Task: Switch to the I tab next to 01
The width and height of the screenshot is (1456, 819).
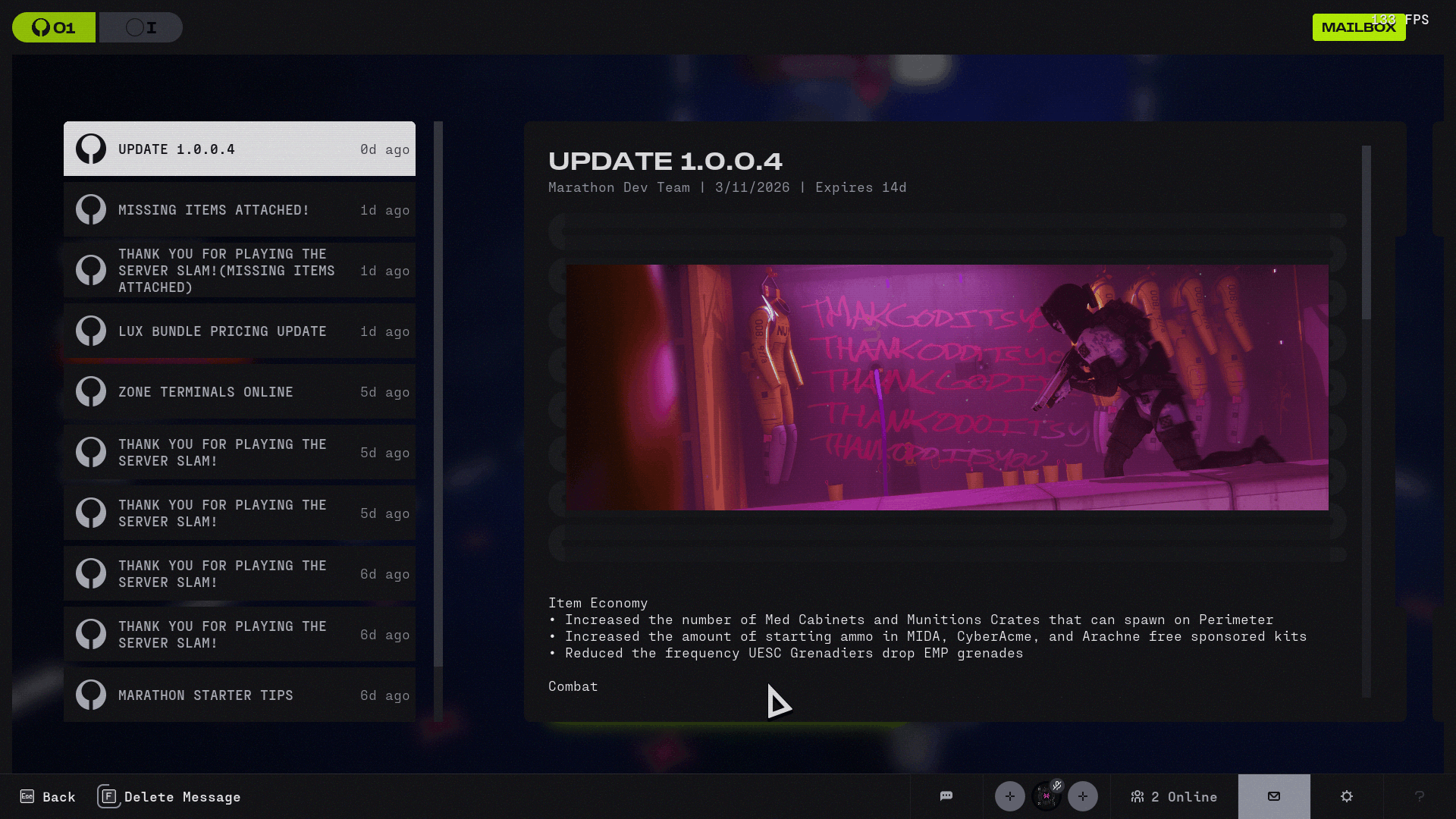Action: [x=141, y=27]
